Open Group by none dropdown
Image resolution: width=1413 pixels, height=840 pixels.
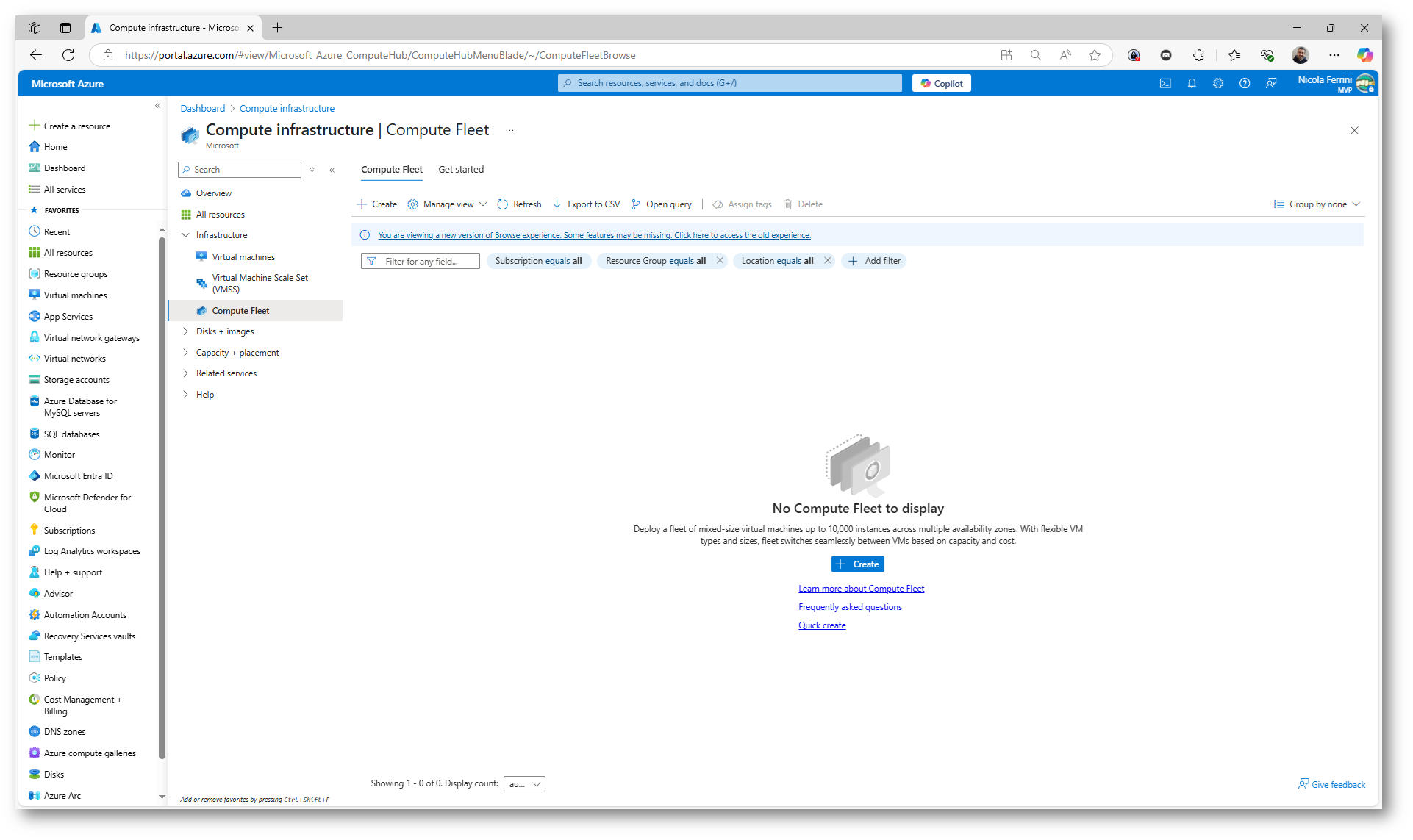[x=1317, y=204]
